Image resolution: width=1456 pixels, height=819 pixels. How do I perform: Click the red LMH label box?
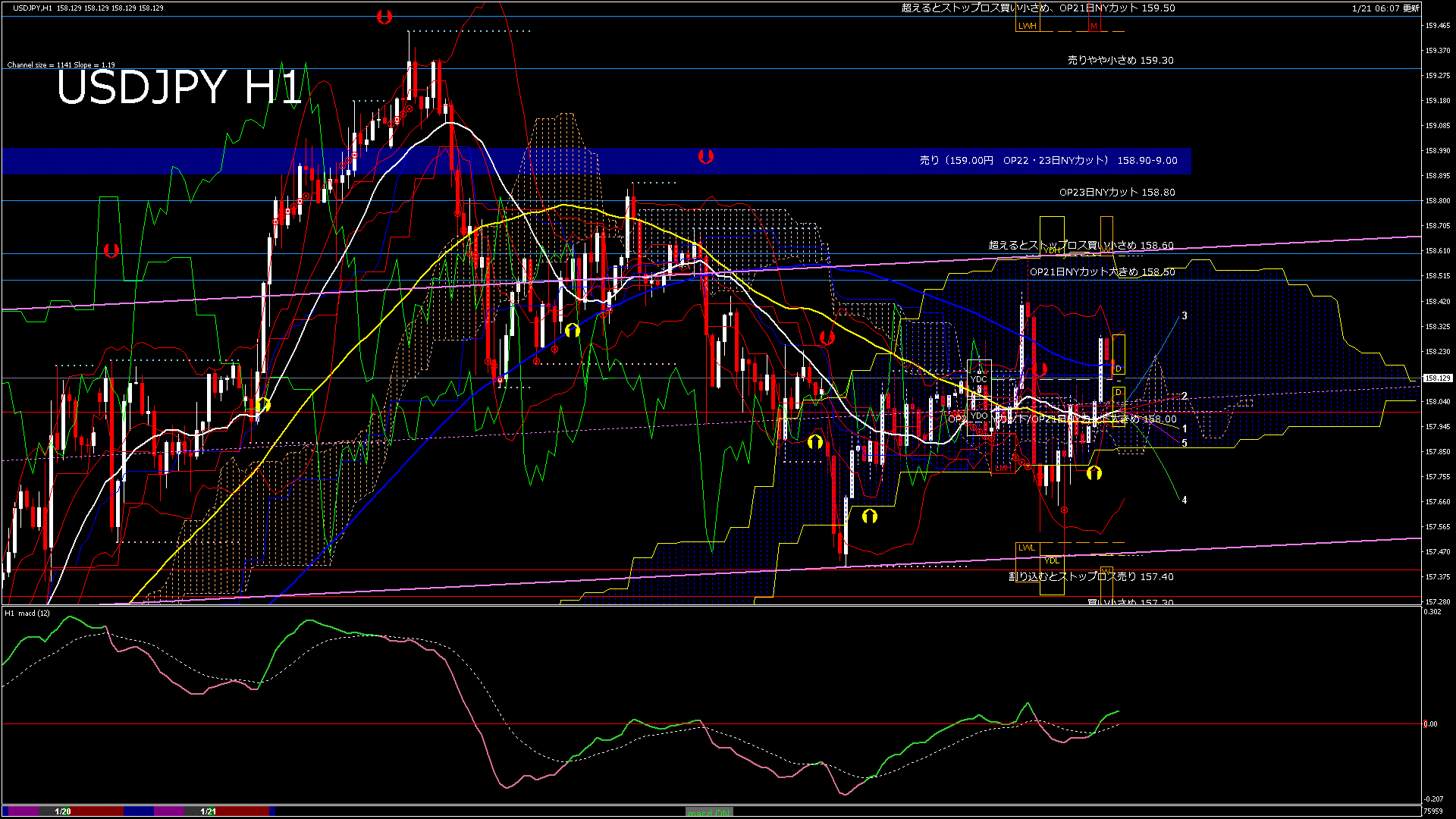1003,468
